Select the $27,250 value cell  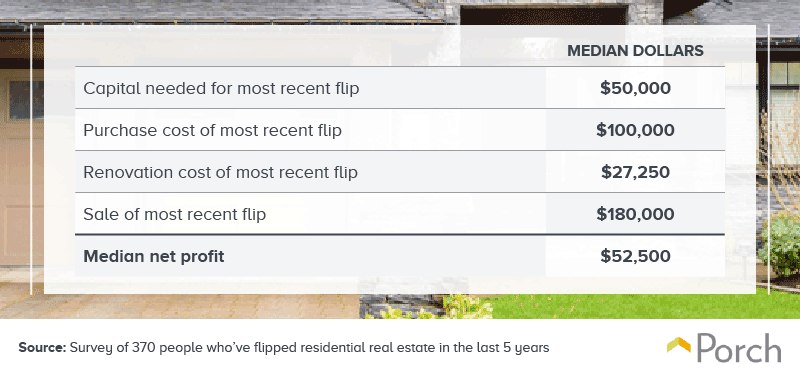(635, 172)
